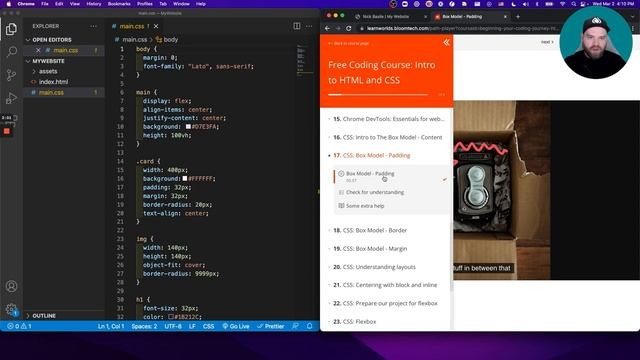Viewport: 640px width, 360px height.
Task: Click Back to course page link
Action: (x=349, y=43)
